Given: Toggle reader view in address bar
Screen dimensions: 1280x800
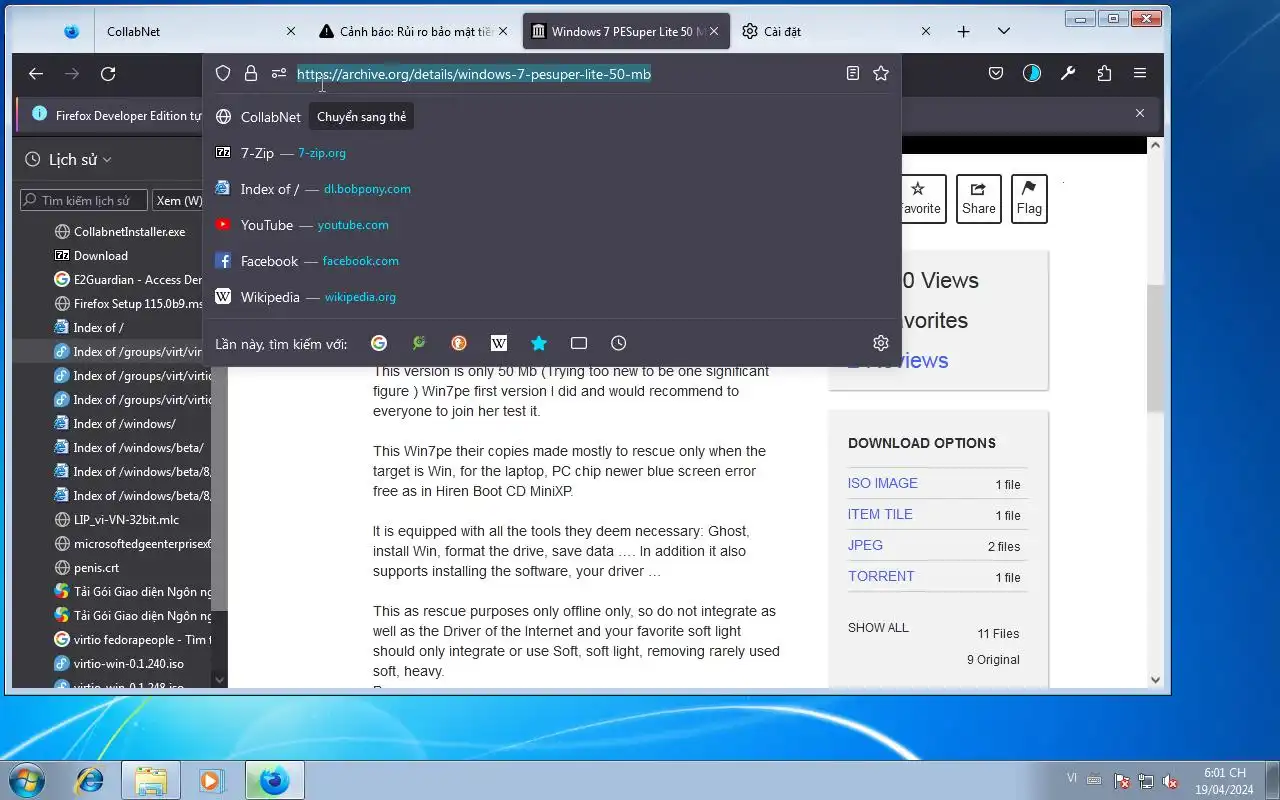Looking at the screenshot, I should 853,73.
